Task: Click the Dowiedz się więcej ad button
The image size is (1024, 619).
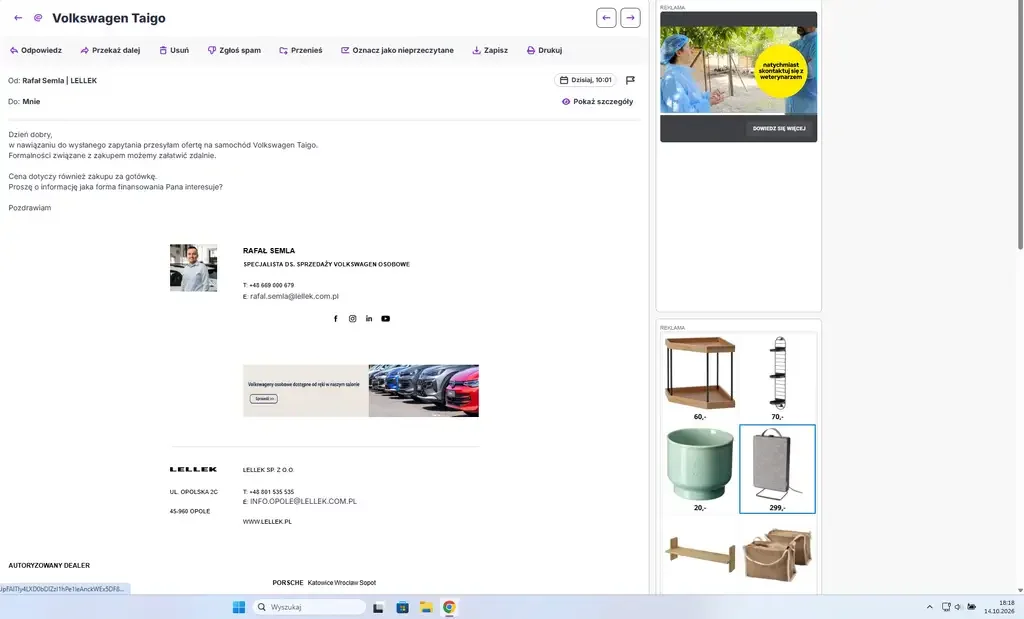Action: tap(779, 129)
